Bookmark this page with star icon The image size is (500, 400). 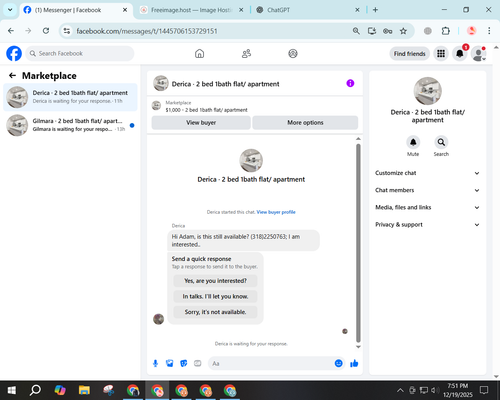pyautogui.click(x=403, y=31)
